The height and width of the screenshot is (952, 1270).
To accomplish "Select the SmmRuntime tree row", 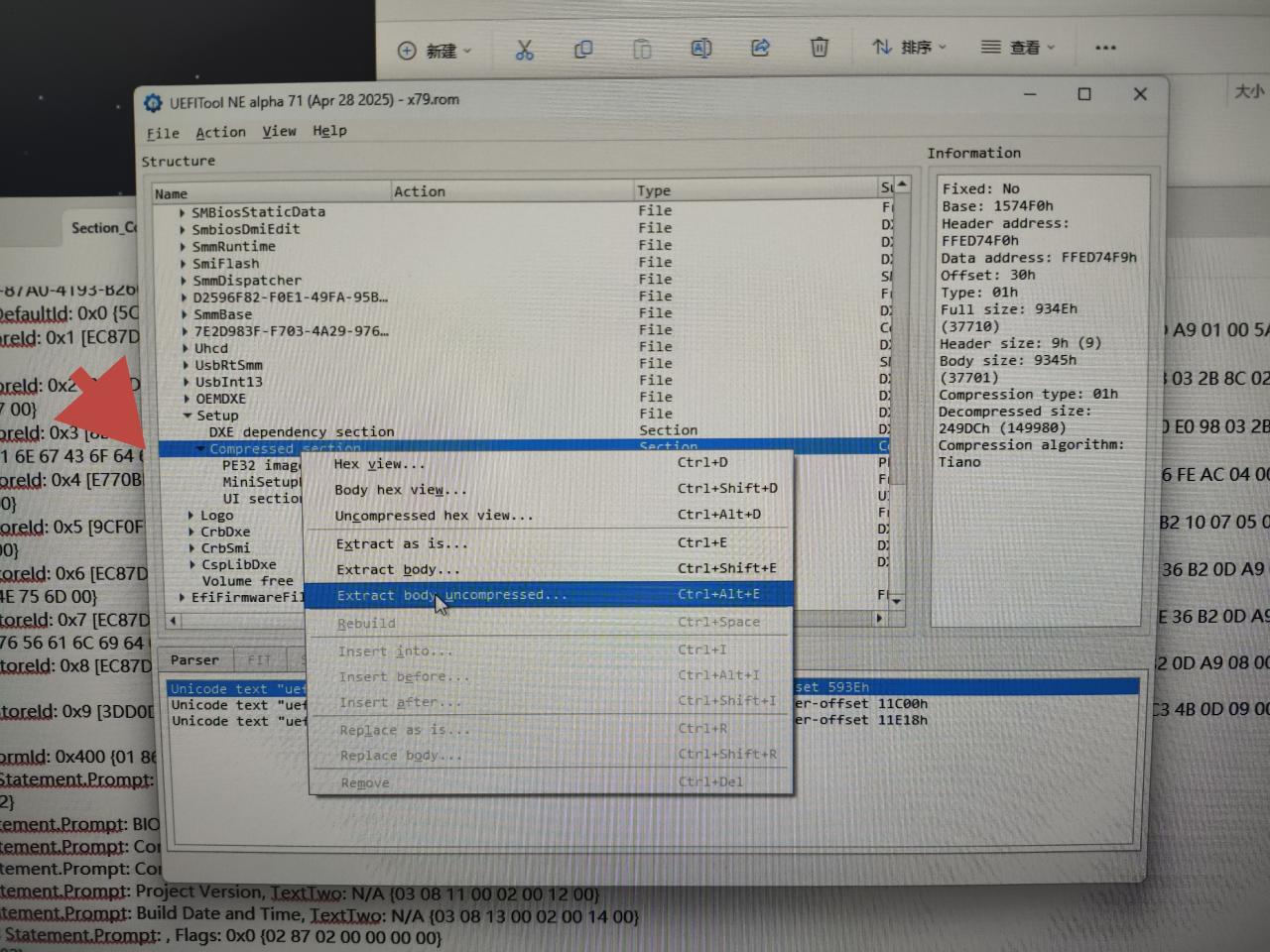I will click(x=233, y=246).
